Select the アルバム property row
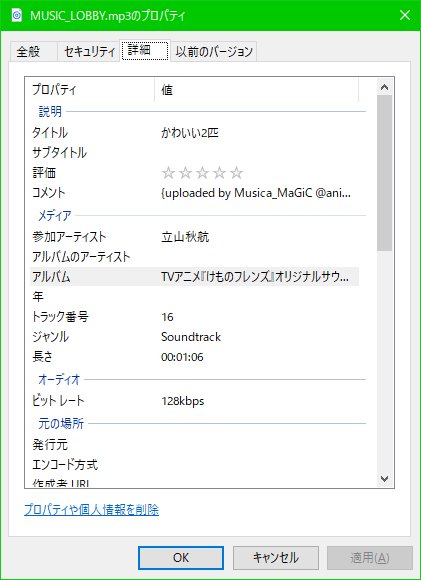 point(194,277)
